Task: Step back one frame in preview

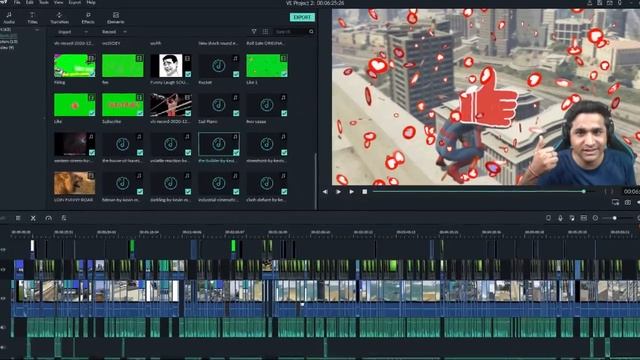Action: pos(325,191)
